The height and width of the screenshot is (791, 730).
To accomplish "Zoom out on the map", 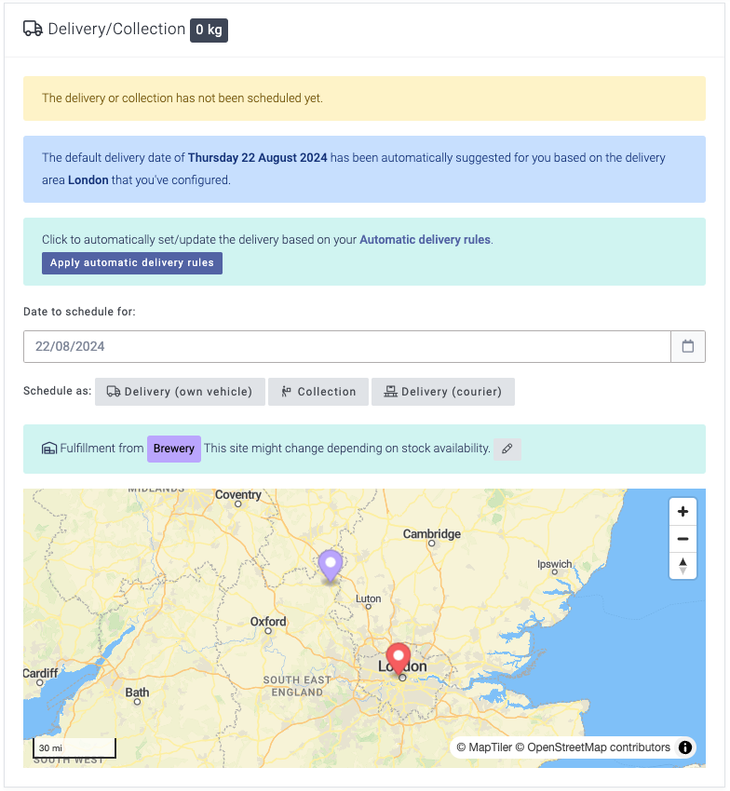I will 683,539.
